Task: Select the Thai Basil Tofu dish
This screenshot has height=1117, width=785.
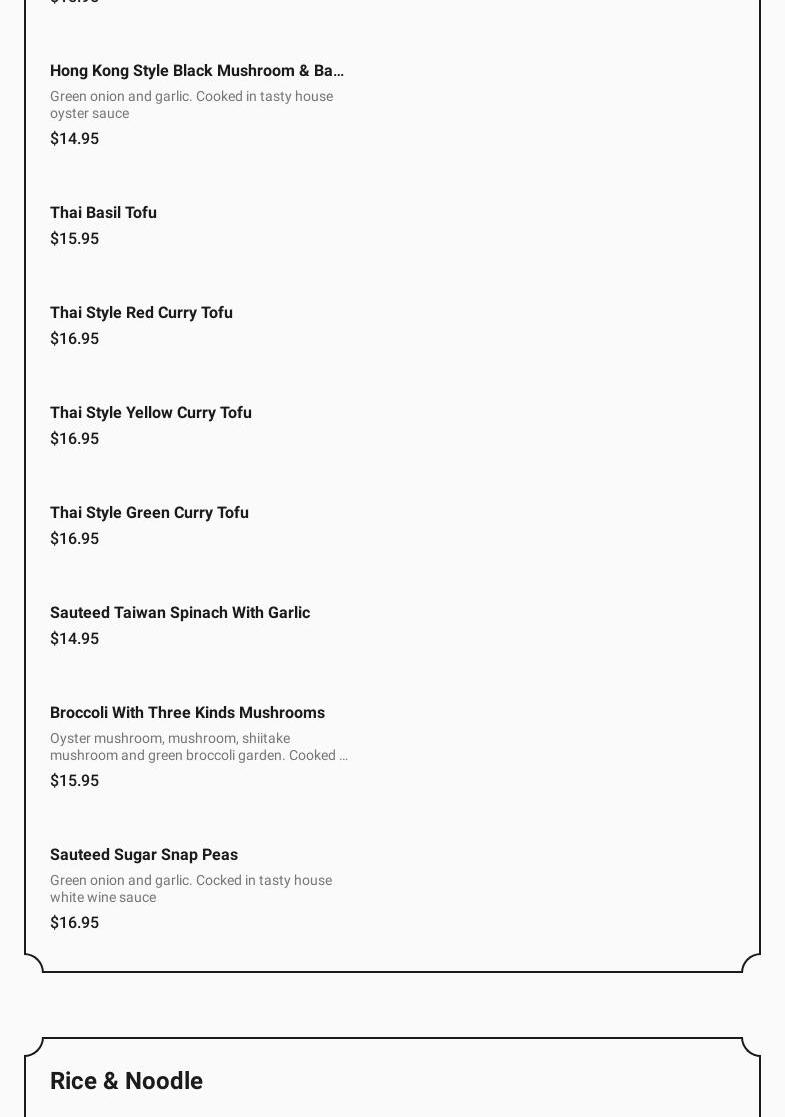Action: (x=103, y=213)
